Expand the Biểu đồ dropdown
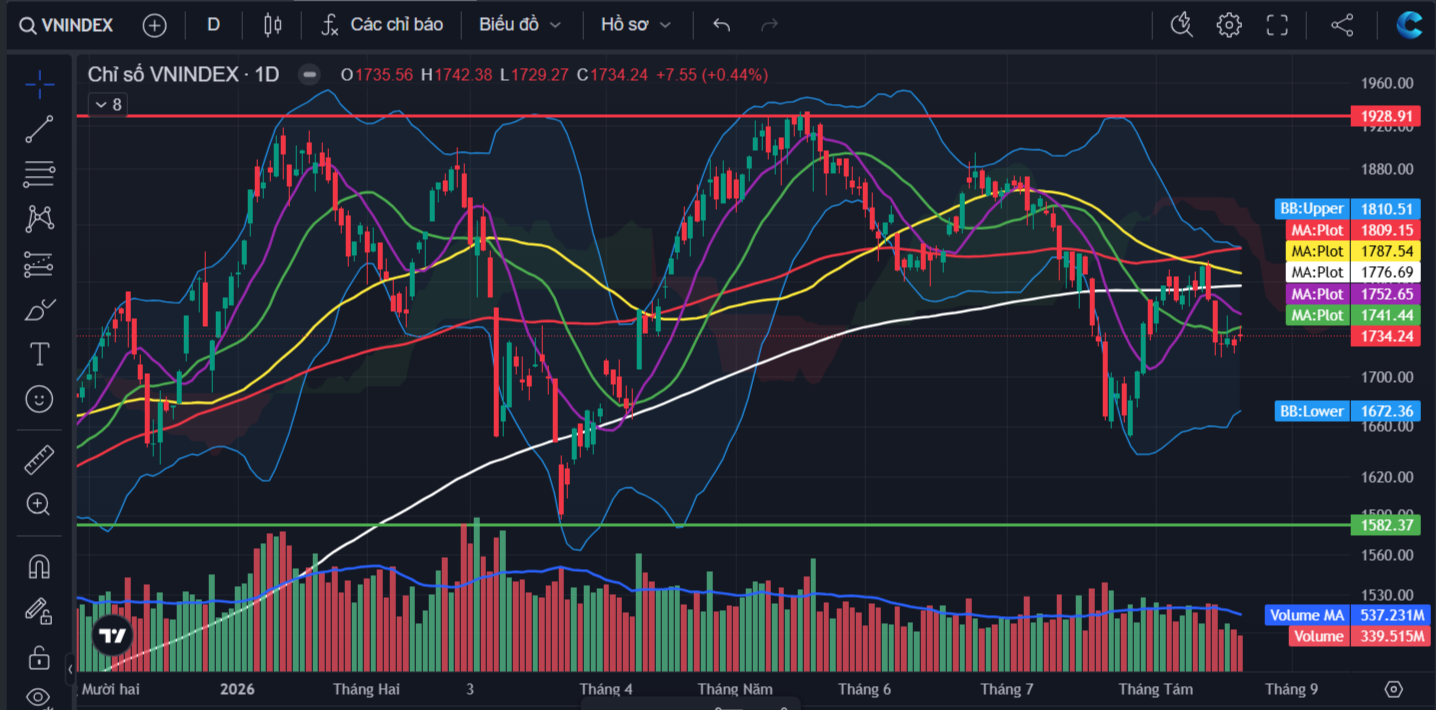The image size is (1436, 710). [x=520, y=25]
